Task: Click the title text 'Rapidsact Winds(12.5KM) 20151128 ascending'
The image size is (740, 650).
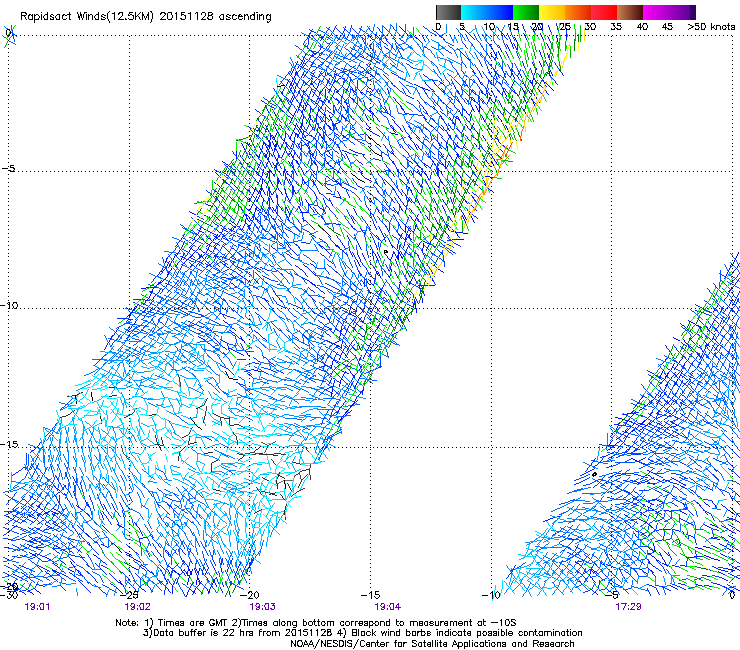Action: tap(146, 17)
